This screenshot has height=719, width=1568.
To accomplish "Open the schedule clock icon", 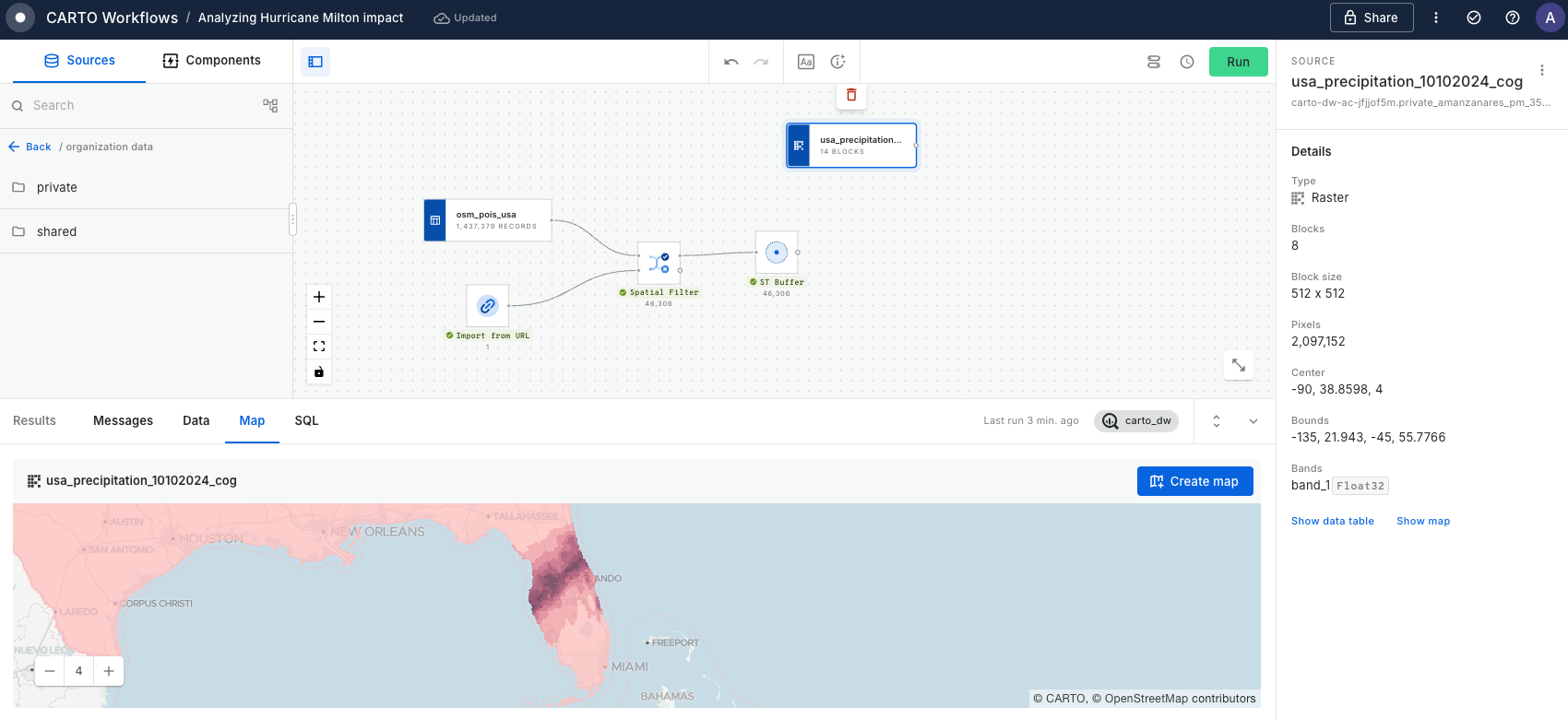I will tap(1187, 62).
